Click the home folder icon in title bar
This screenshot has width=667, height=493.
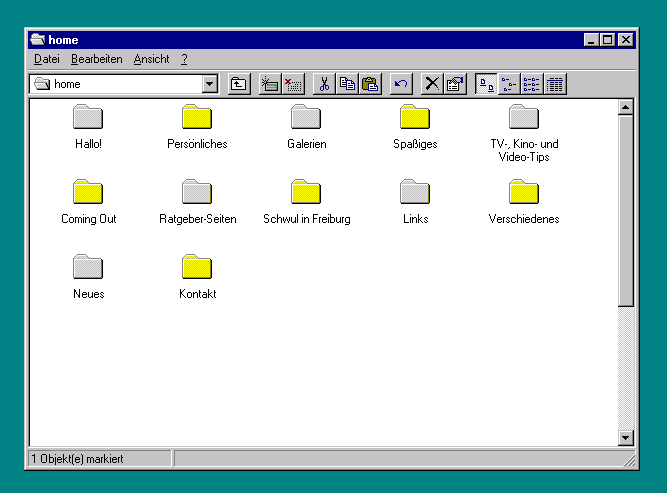pyautogui.click(x=38, y=40)
